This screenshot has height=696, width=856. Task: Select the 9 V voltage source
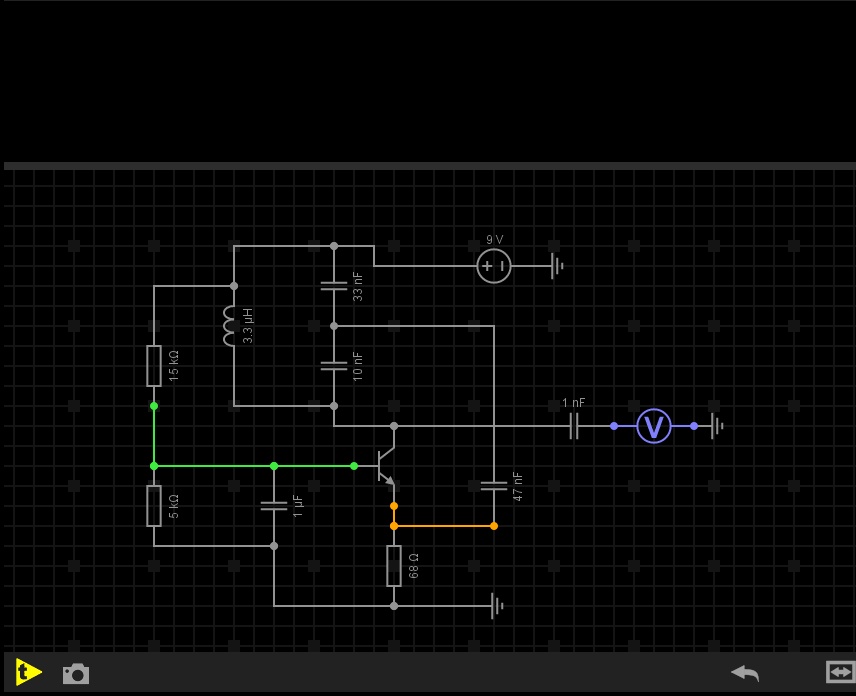click(x=494, y=266)
